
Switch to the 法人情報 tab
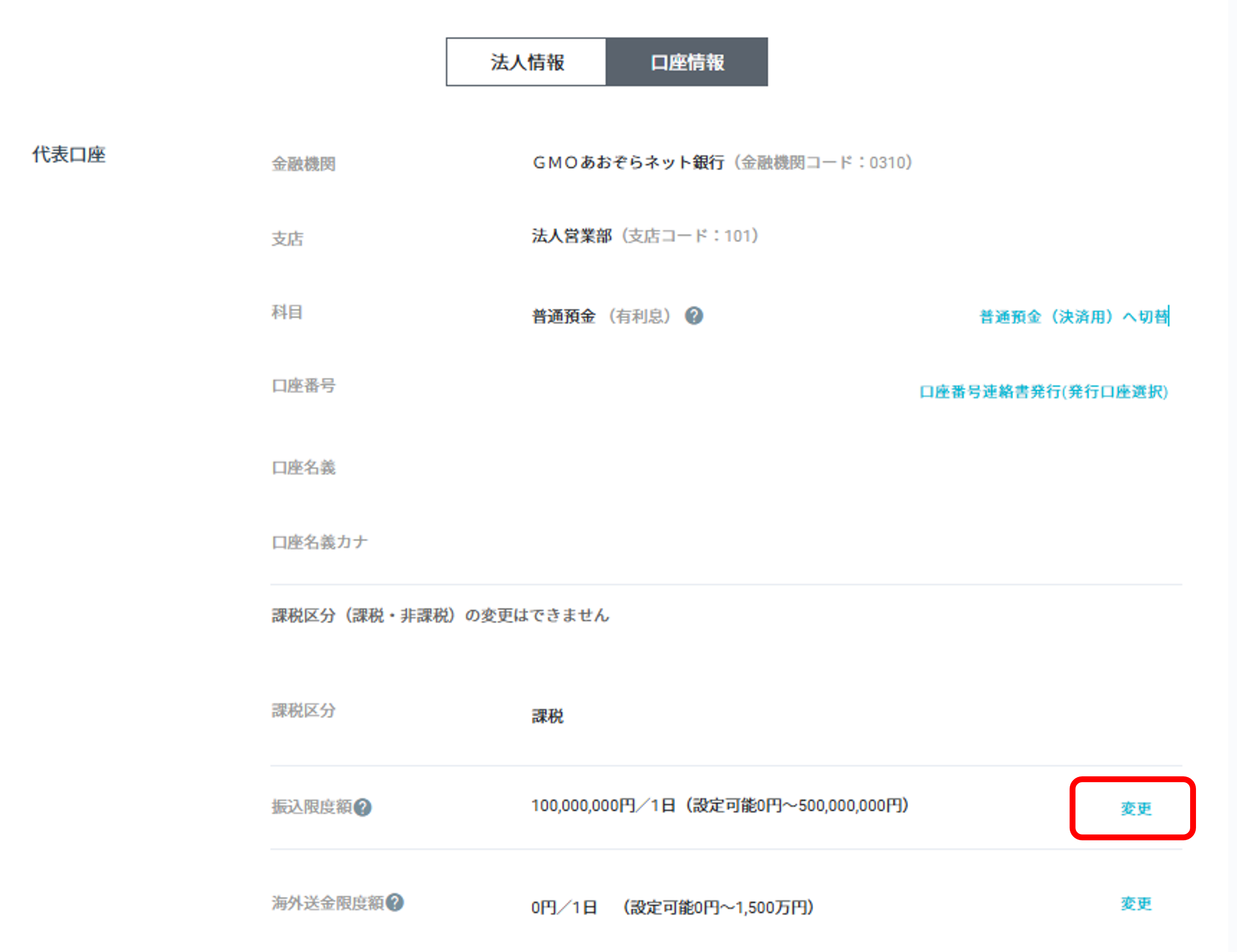pos(526,62)
